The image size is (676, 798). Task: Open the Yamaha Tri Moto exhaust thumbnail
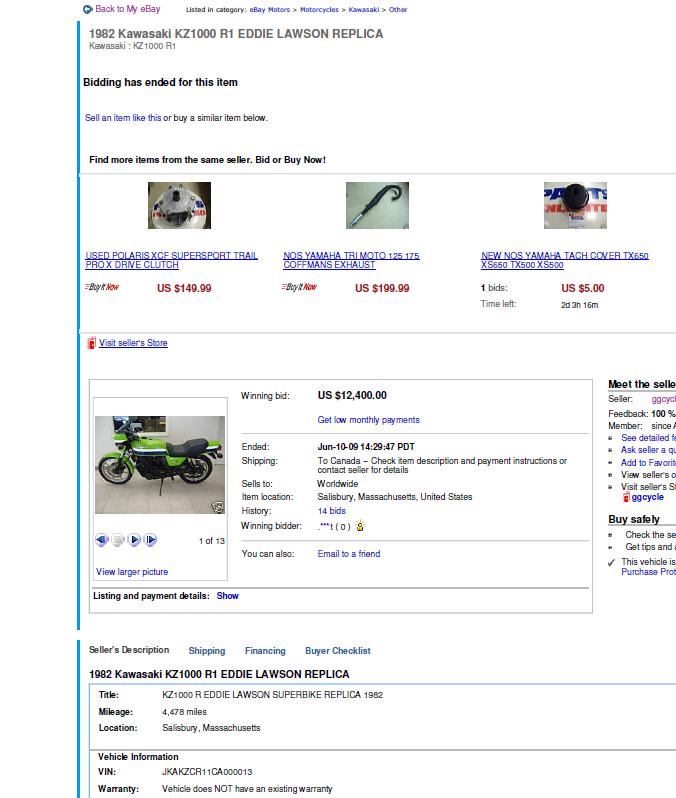pos(377,206)
